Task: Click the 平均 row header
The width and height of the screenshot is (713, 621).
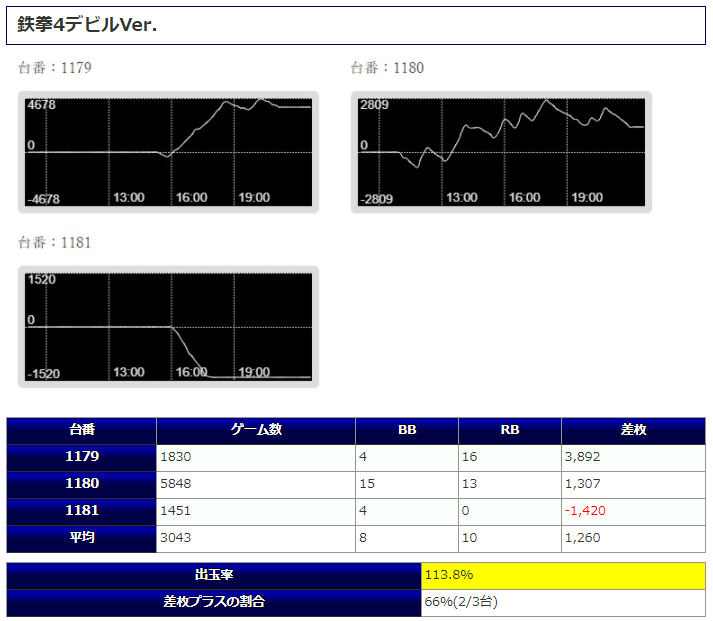Action: (x=82, y=538)
